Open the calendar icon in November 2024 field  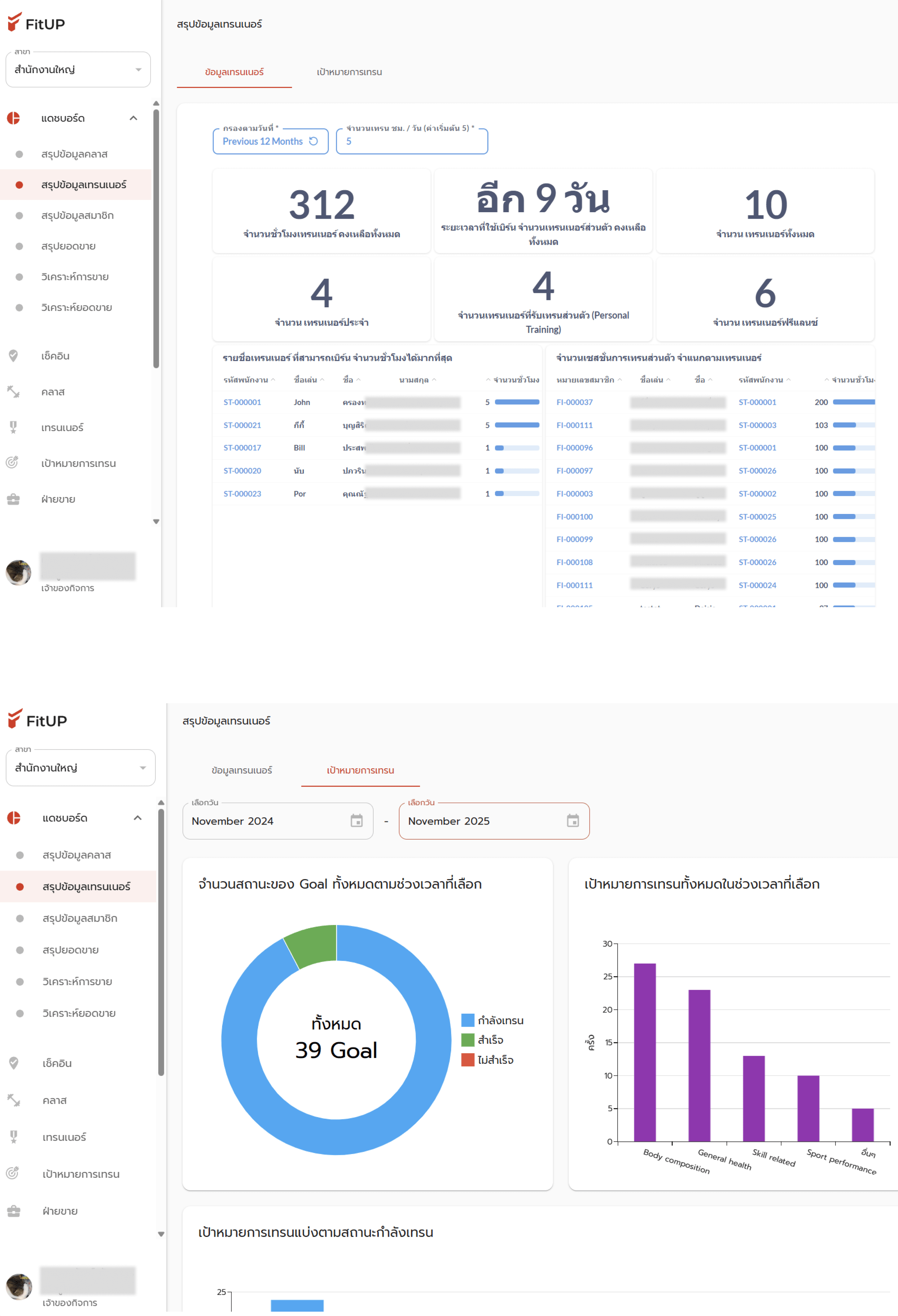pyautogui.click(x=357, y=821)
